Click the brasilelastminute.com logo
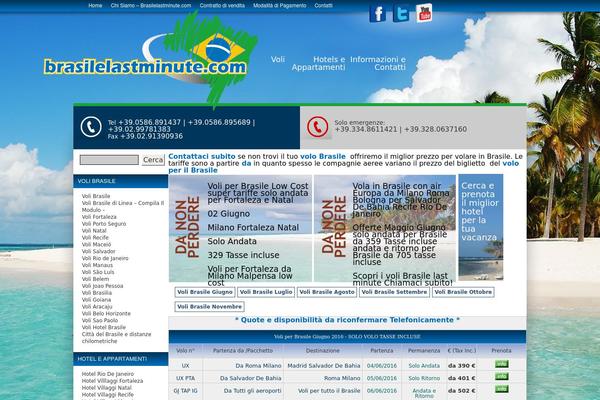Image resolution: width=600 pixels, height=400 pixels. tap(151, 61)
